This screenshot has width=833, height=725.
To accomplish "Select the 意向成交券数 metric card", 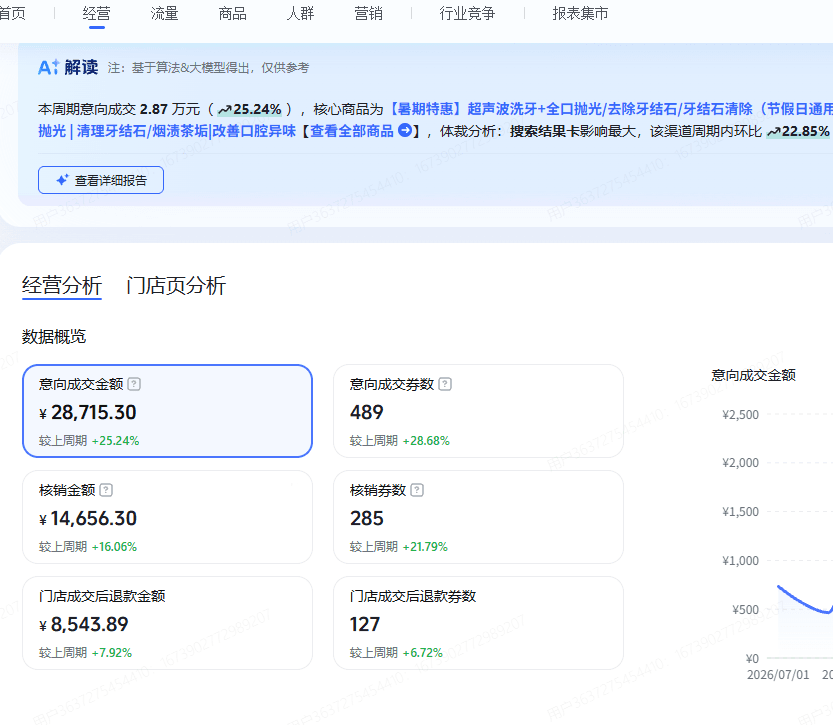I will (478, 411).
